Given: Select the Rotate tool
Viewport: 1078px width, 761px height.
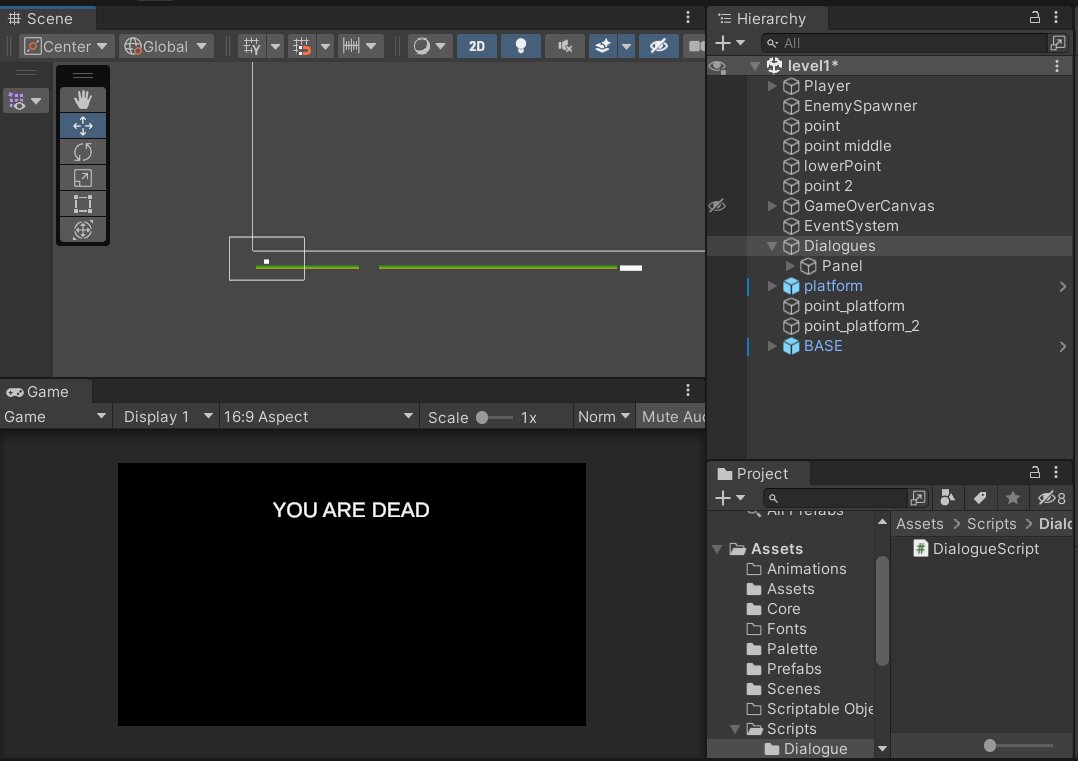Looking at the screenshot, I should (83, 151).
